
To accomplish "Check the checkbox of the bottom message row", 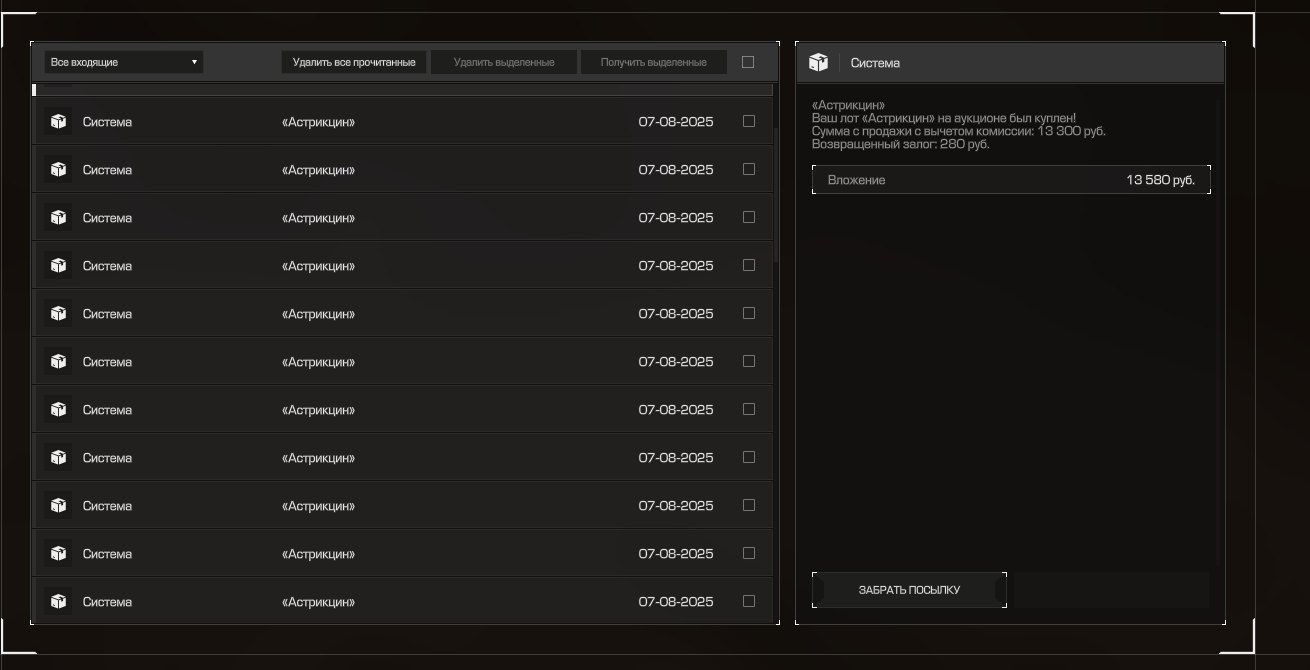I will pos(749,601).
